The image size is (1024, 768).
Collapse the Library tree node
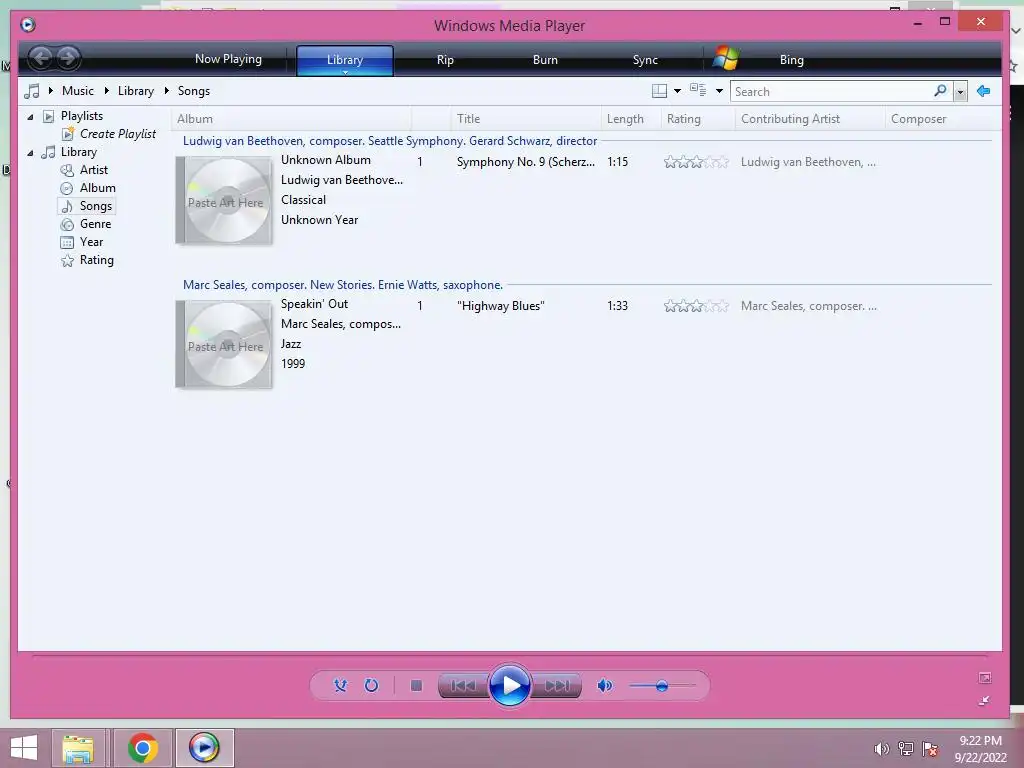[30, 153]
